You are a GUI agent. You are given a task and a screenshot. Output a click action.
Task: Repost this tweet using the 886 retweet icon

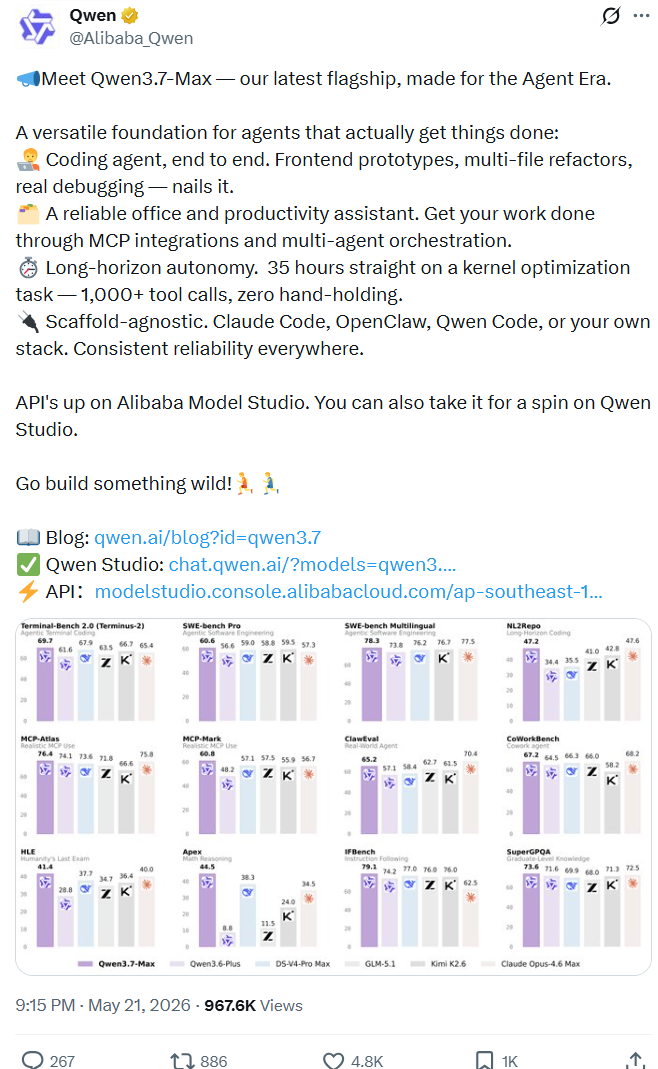click(182, 1060)
